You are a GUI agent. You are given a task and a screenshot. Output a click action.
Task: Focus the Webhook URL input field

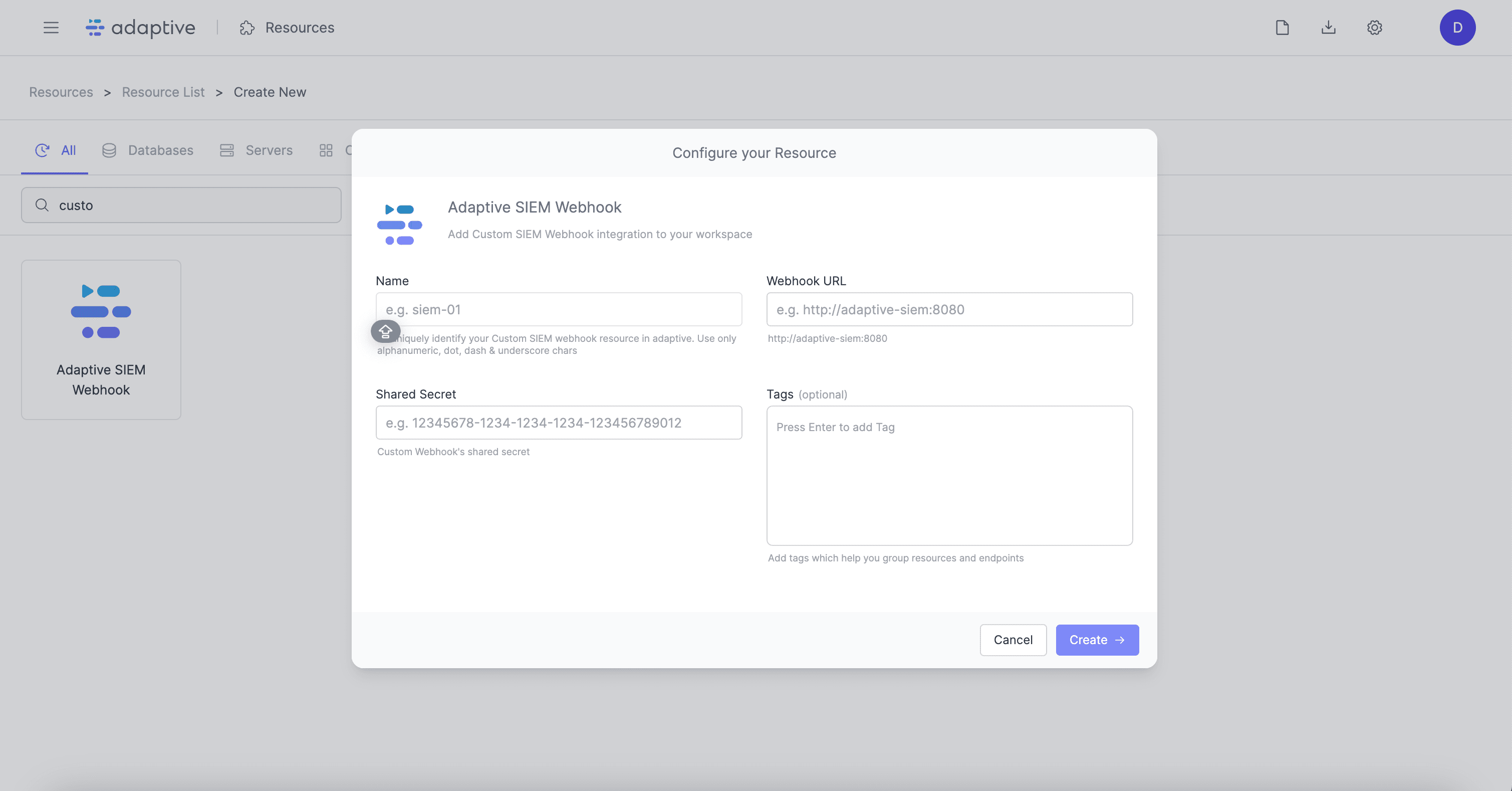pos(950,309)
